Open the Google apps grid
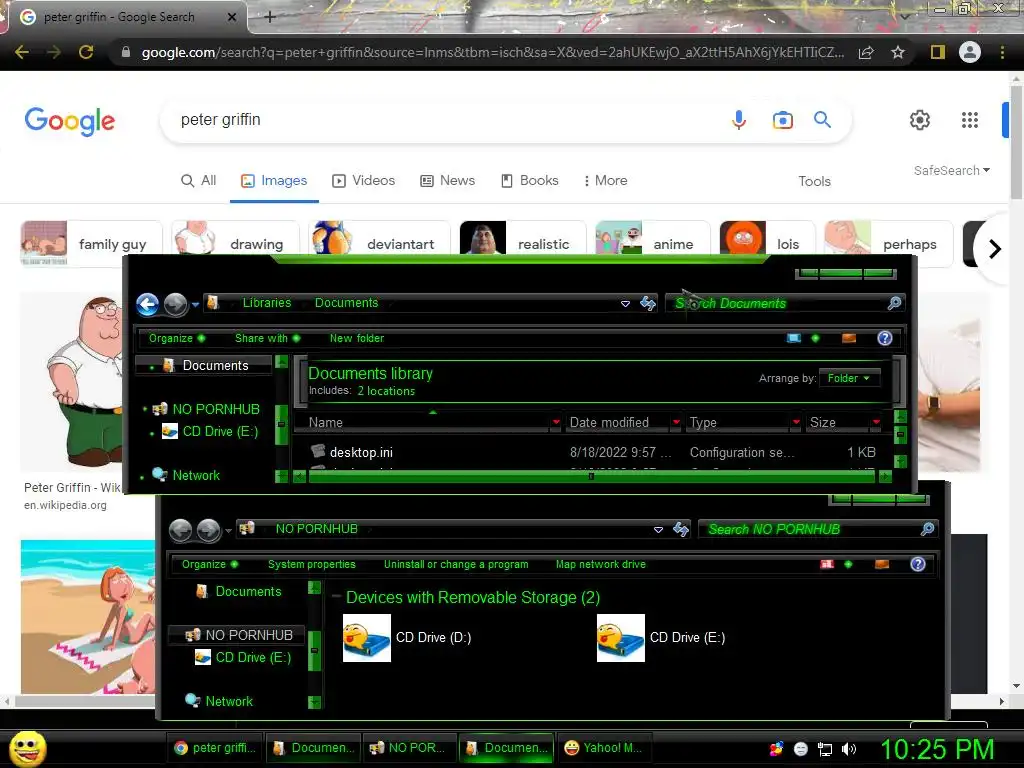The width and height of the screenshot is (1024, 768). (x=970, y=120)
